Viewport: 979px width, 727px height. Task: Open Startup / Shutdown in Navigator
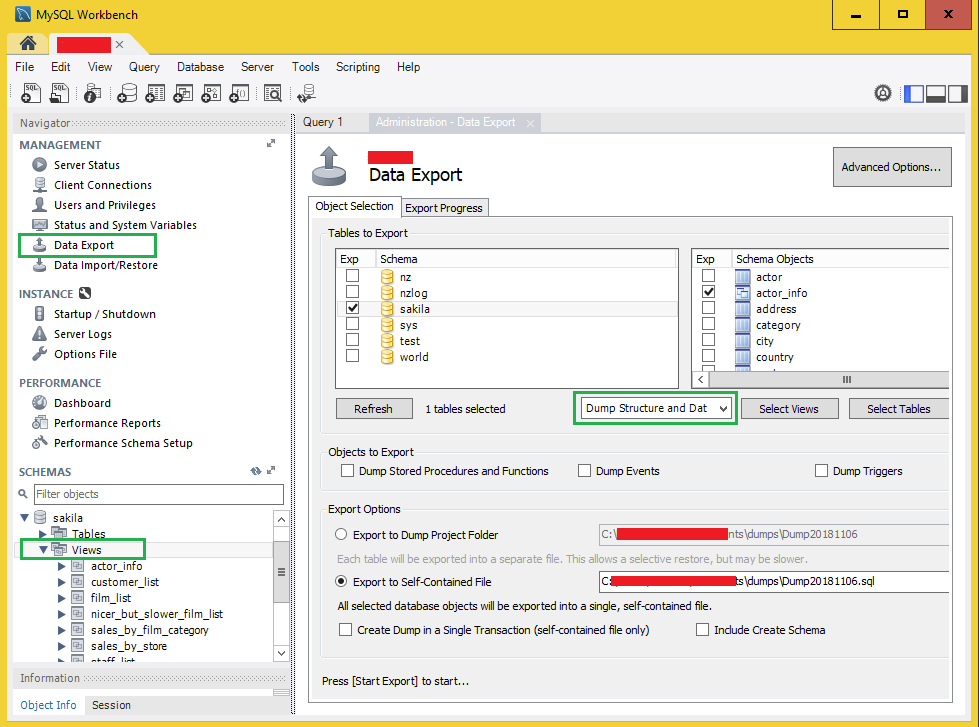(104, 314)
